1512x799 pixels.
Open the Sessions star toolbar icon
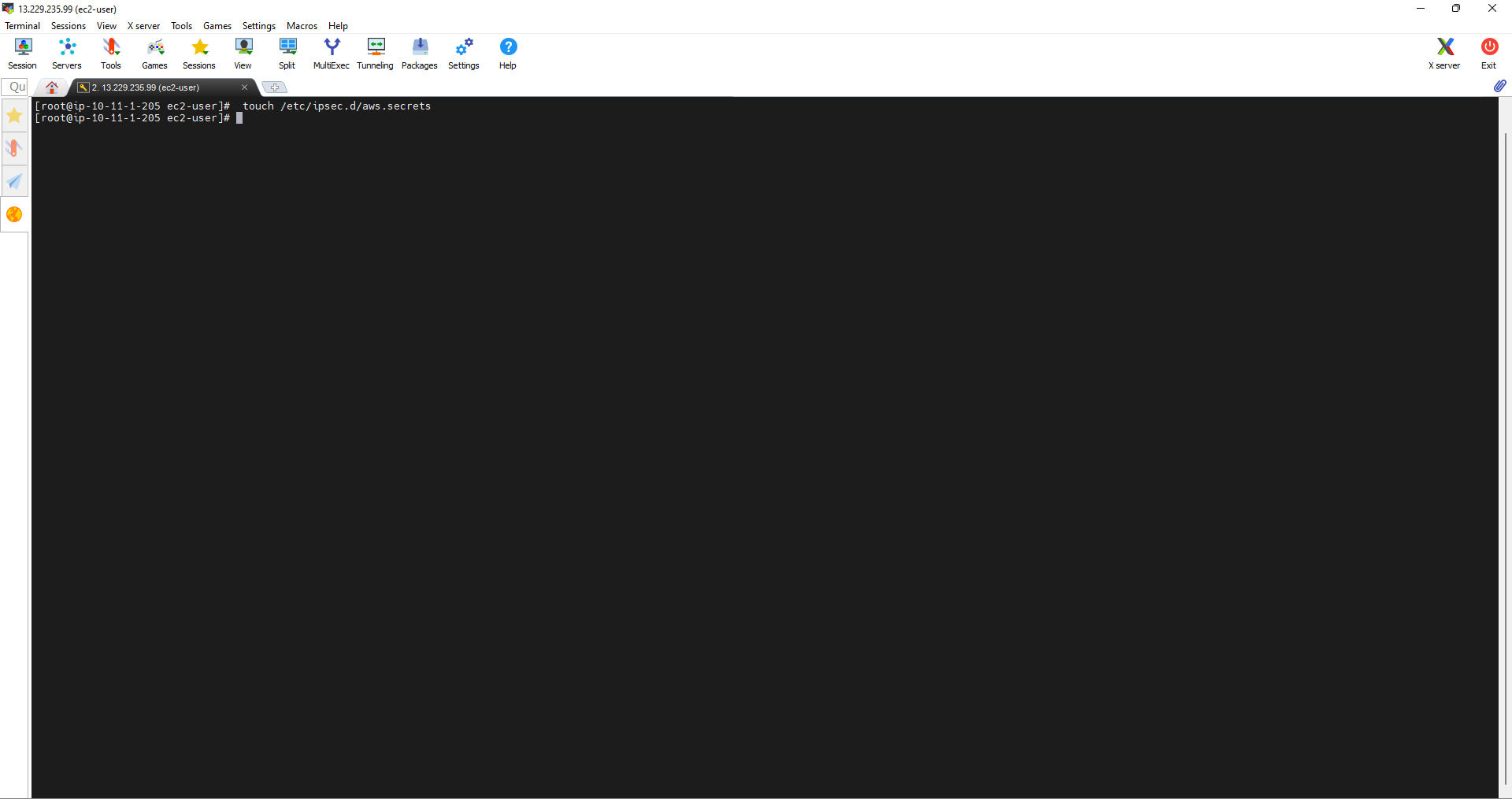[x=199, y=54]
